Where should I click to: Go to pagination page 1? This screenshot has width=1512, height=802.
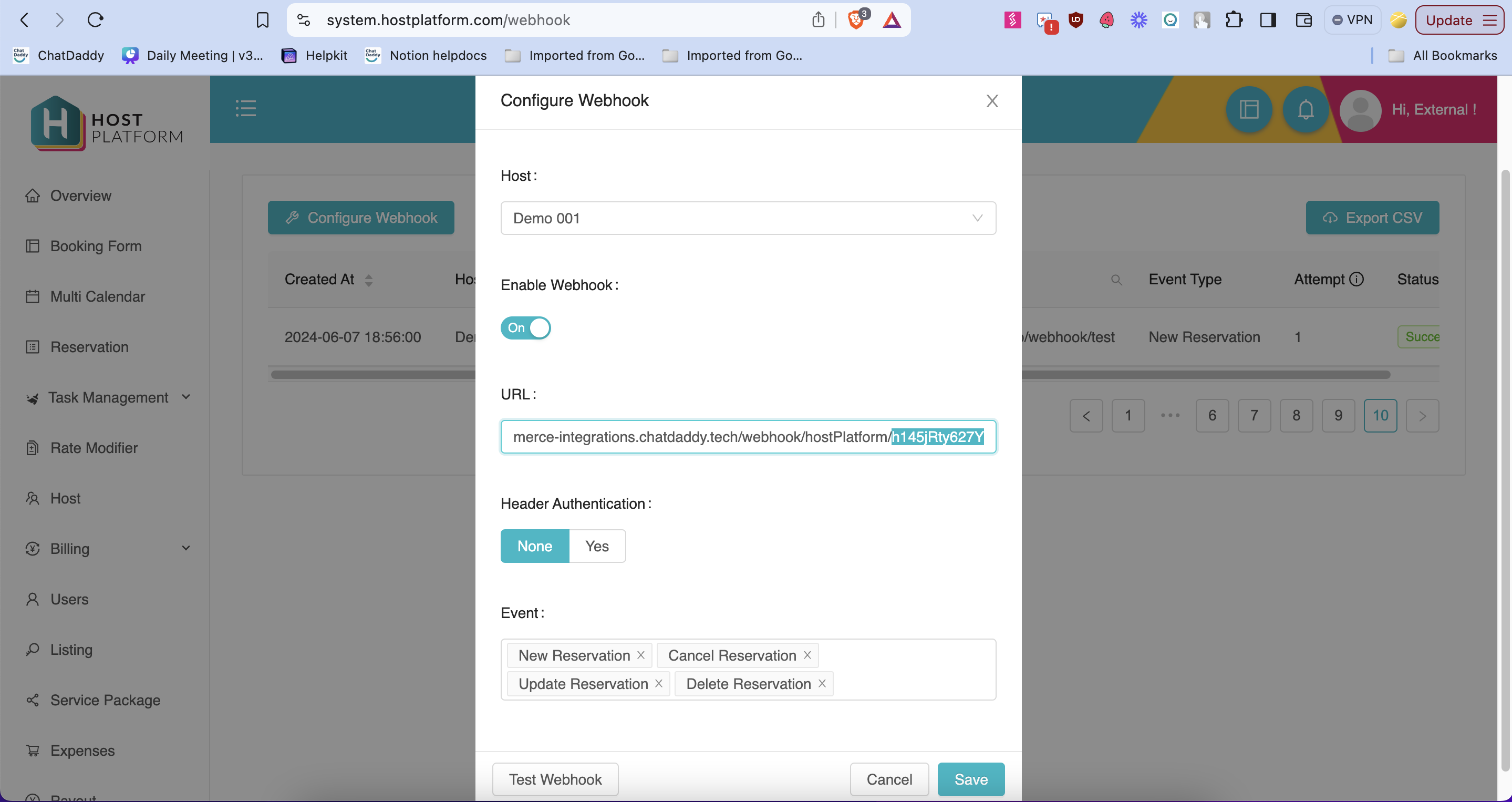1128,416
